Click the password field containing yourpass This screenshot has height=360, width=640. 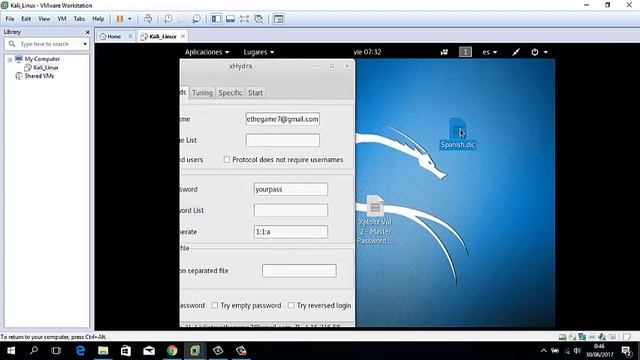291,189
